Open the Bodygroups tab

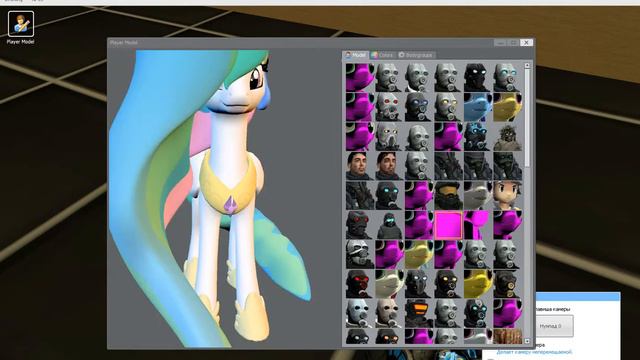[x=416, y=55]
